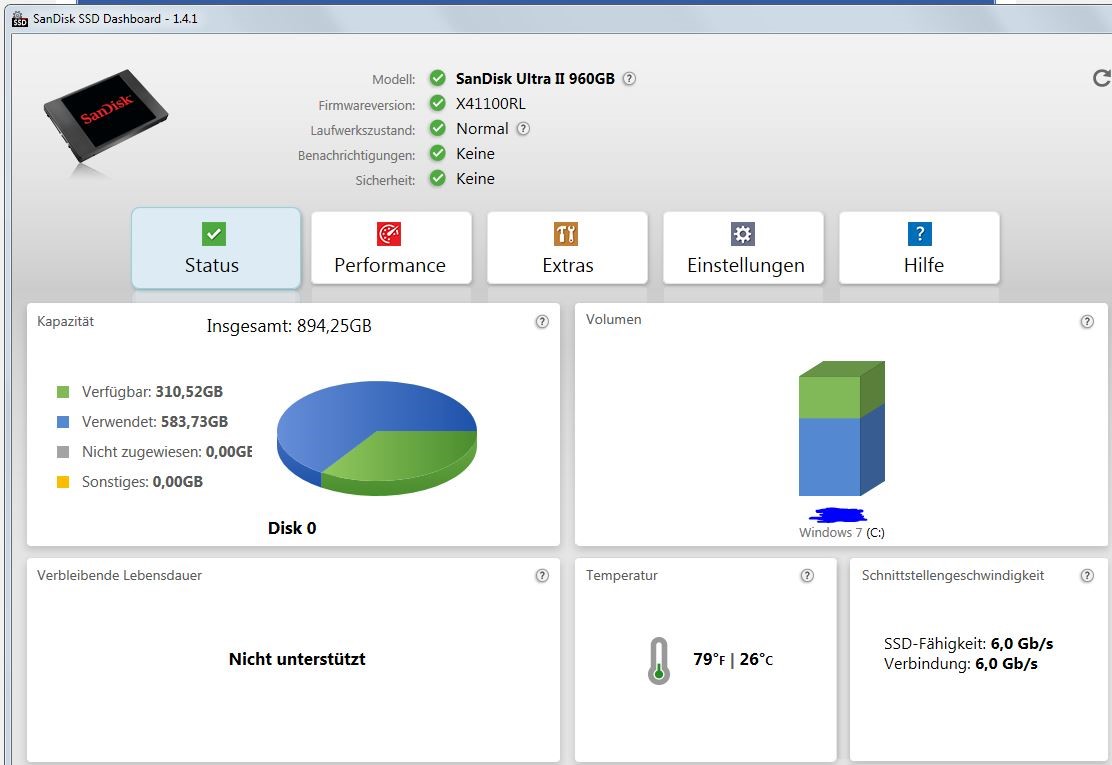Click green checkmark next to Modell
The height and width of the screenshot is (765, 1112).
tap(438, 78)
